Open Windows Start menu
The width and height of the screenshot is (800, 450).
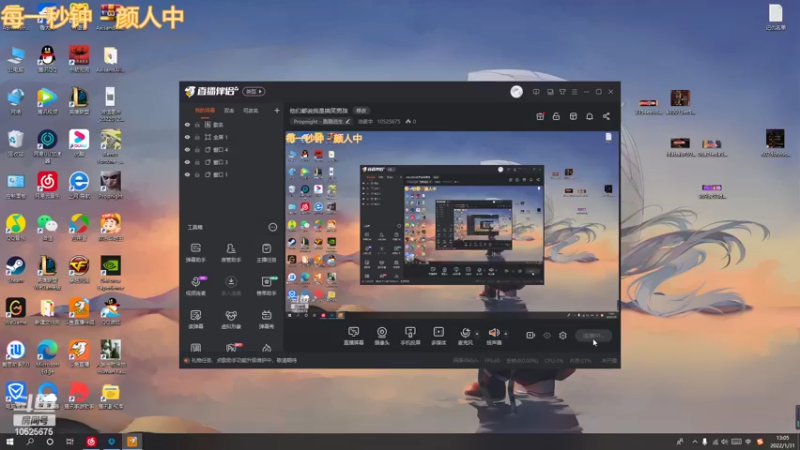pyautogui.click(x=9, y=442)
